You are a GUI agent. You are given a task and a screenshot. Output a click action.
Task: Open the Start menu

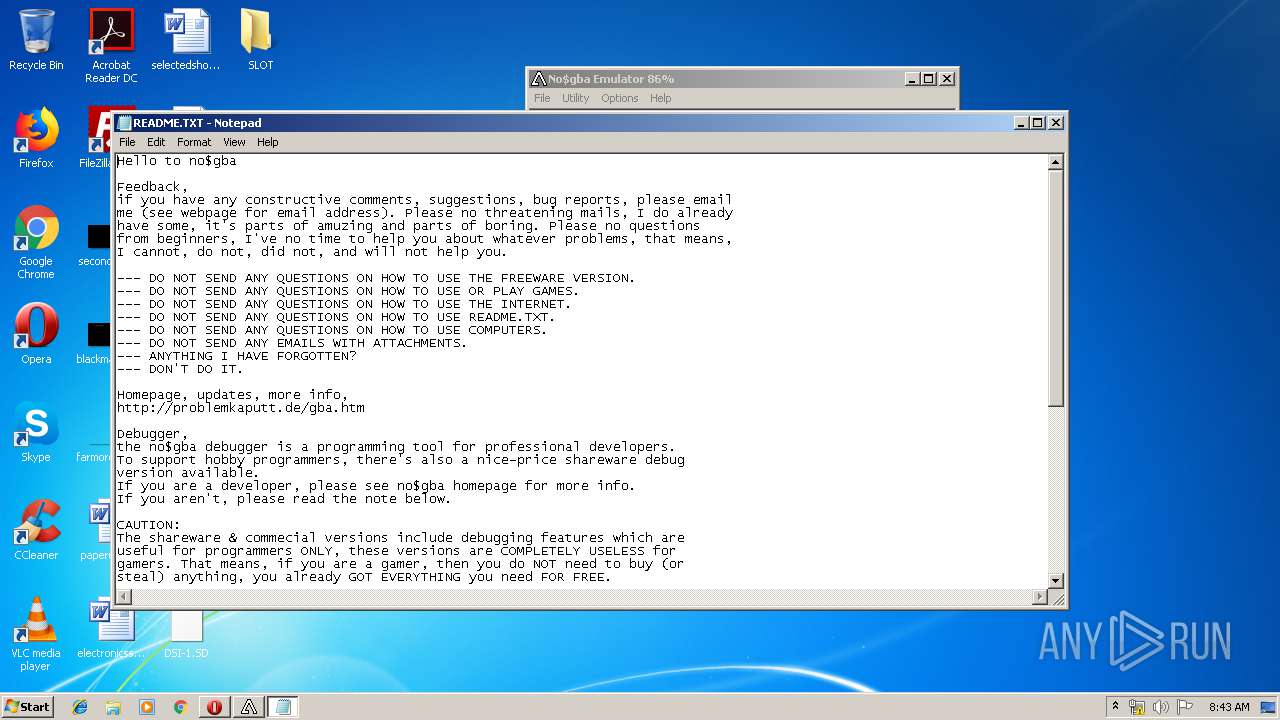[x=27, y=707]
